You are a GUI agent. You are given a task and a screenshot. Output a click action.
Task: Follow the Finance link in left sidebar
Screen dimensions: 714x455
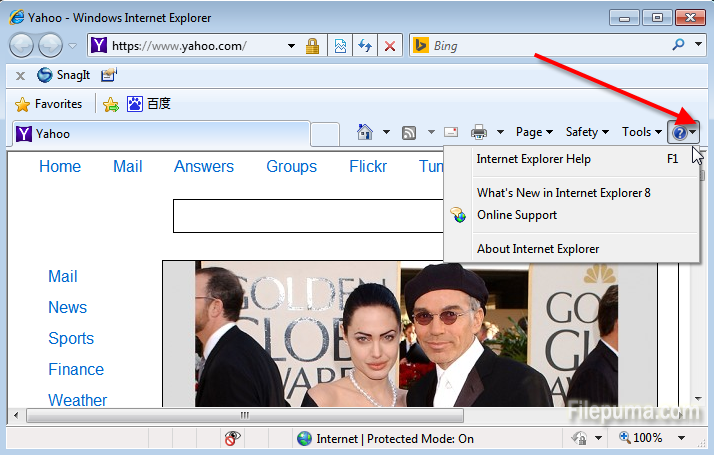[x=76, y=369]
